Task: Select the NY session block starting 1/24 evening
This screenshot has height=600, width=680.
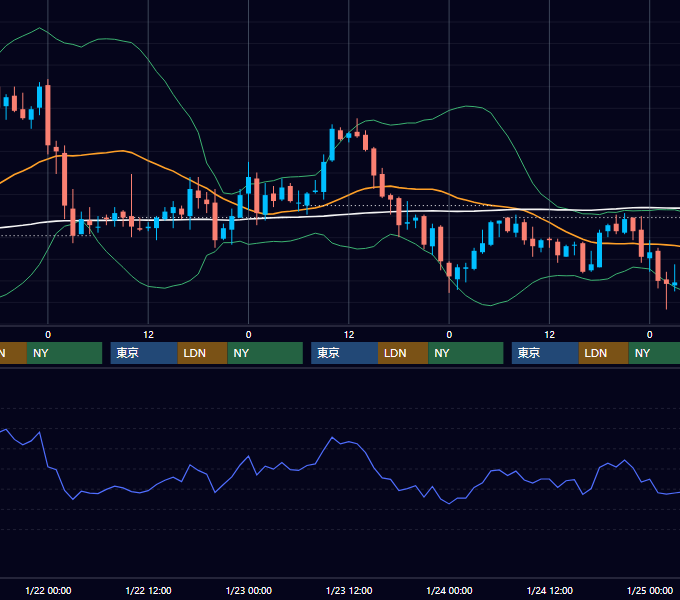Action: (x=654, y=353)
